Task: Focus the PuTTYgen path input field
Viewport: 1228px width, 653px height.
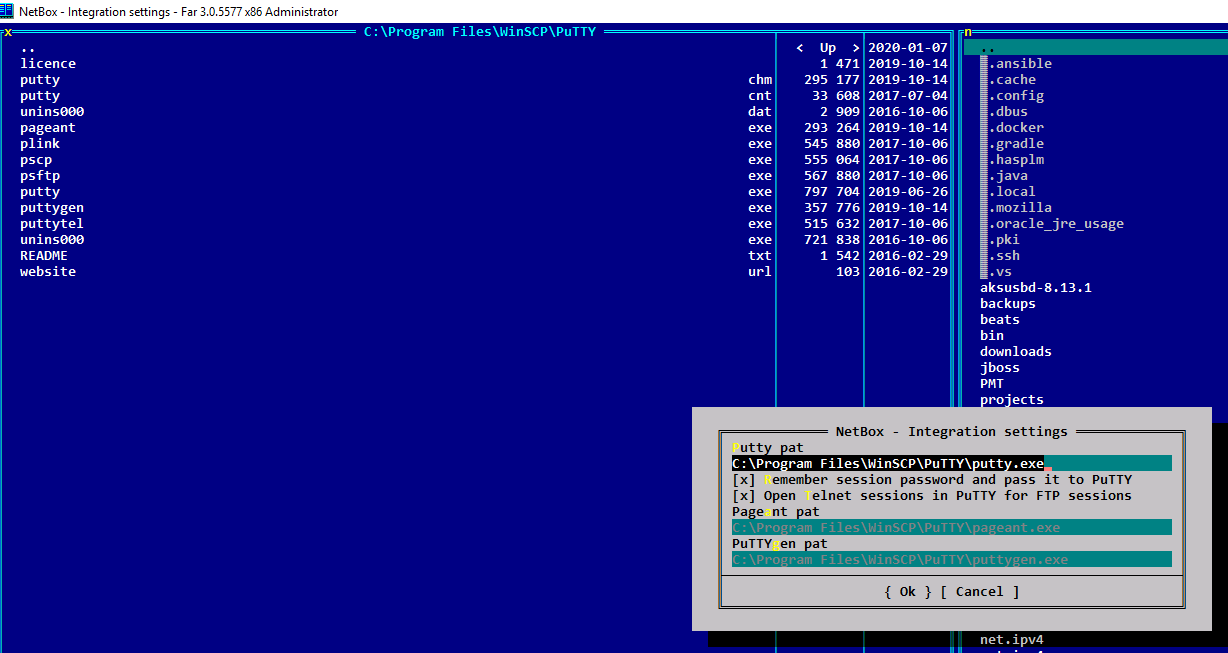Action: (951, 559)
